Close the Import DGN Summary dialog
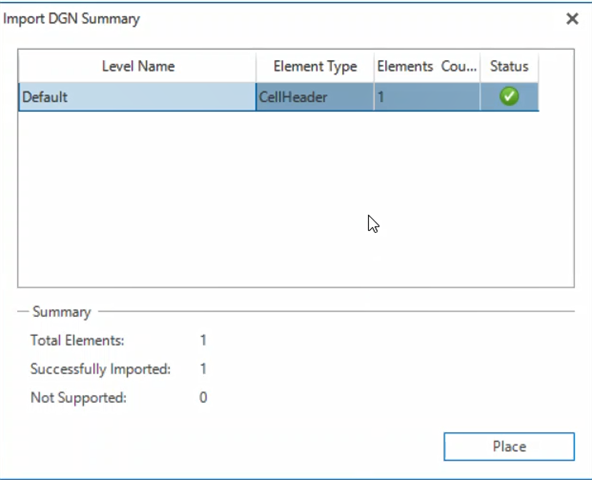This screenshot has height=480, width=592. coord(572,19)
